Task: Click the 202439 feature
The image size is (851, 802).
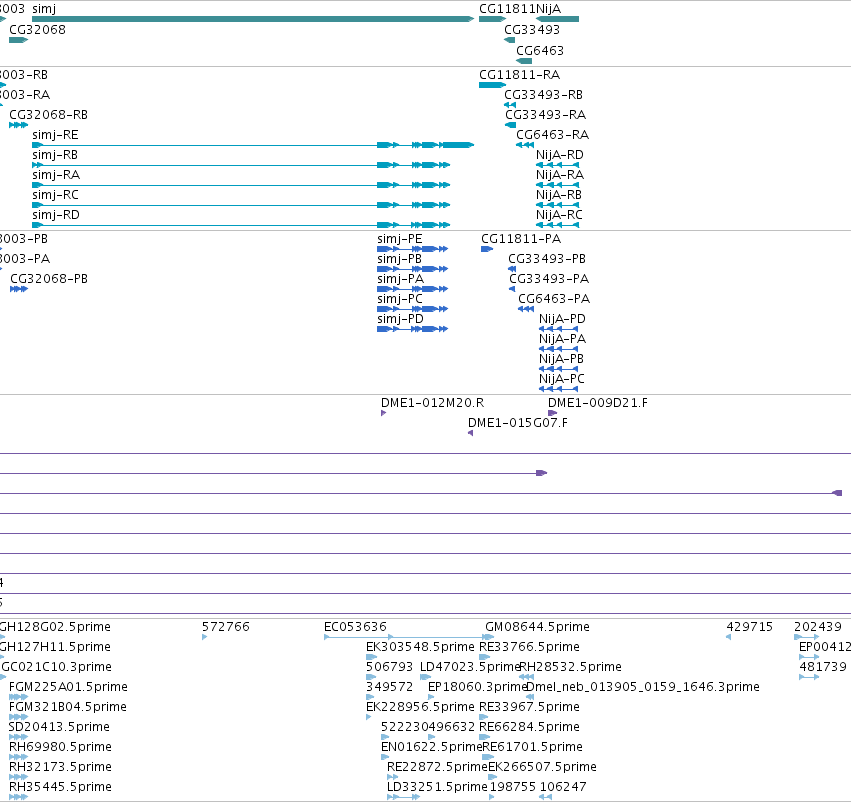Action: pos(806,637)
